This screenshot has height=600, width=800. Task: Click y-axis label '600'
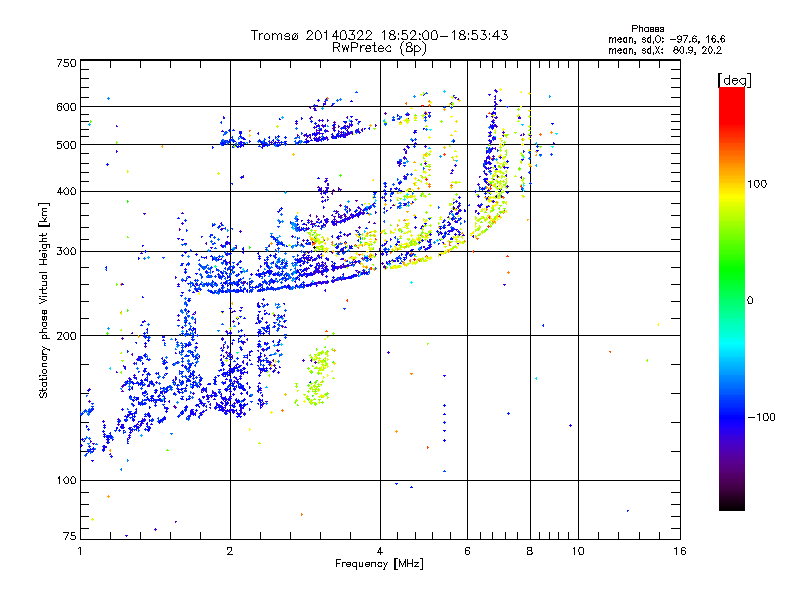click(67, 107)
